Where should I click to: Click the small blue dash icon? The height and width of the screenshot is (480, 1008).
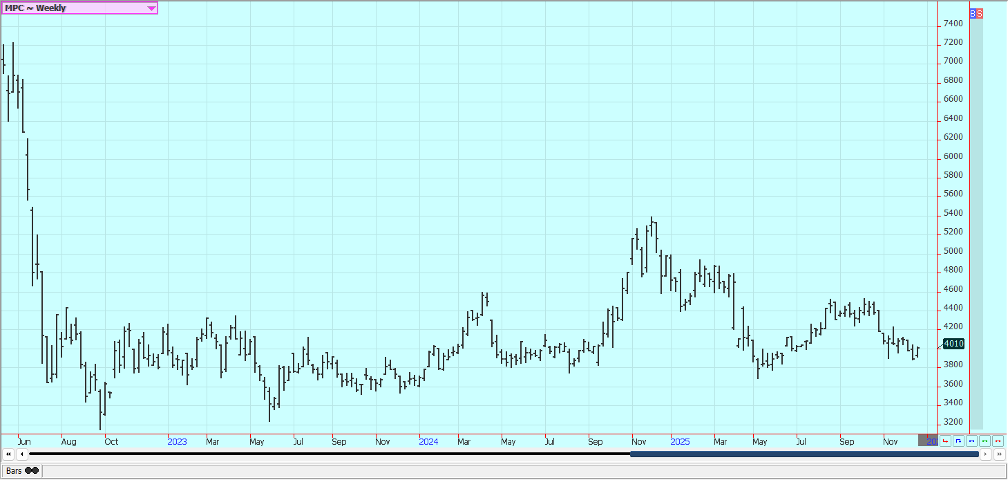[971, 441]
